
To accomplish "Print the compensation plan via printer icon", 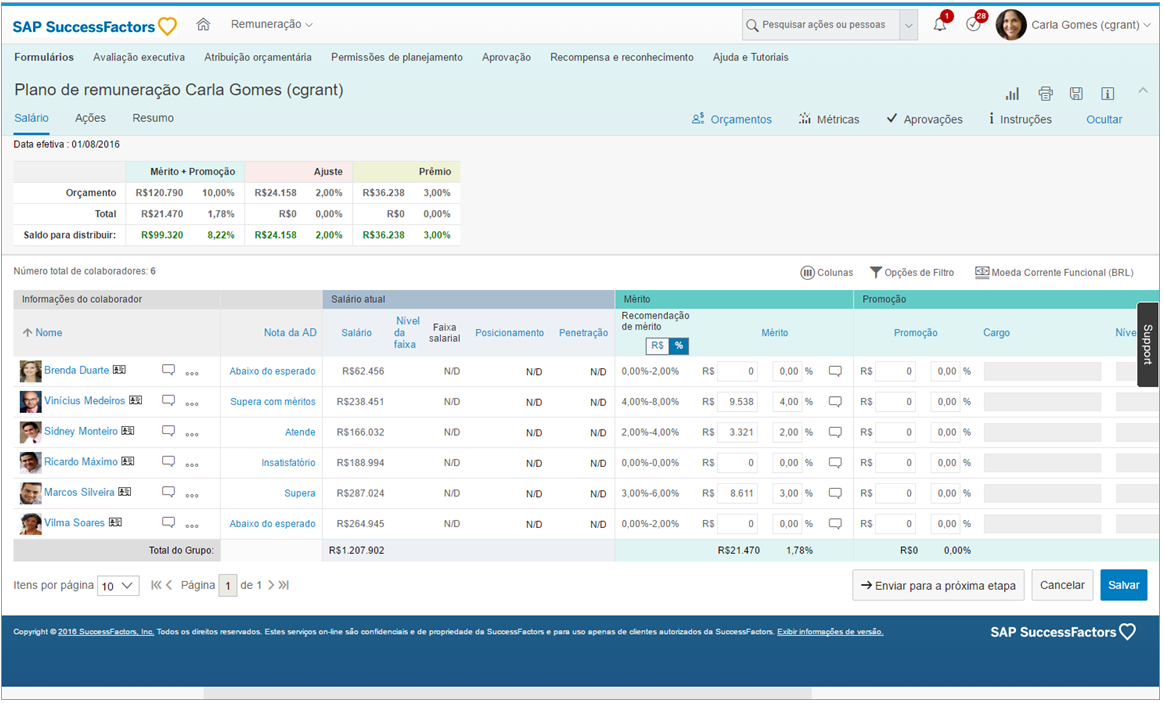I will pos(1045,94).
